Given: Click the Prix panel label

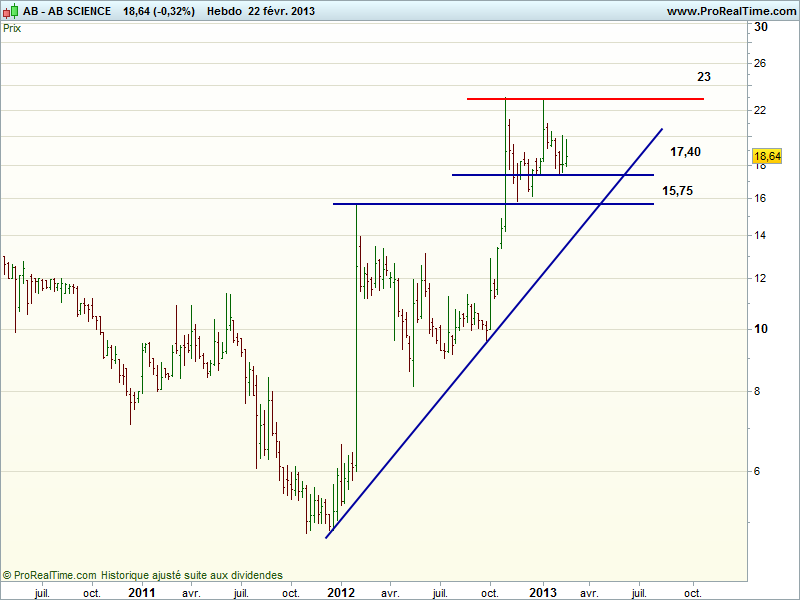Looking at the screenshot, I should [12, 28].
